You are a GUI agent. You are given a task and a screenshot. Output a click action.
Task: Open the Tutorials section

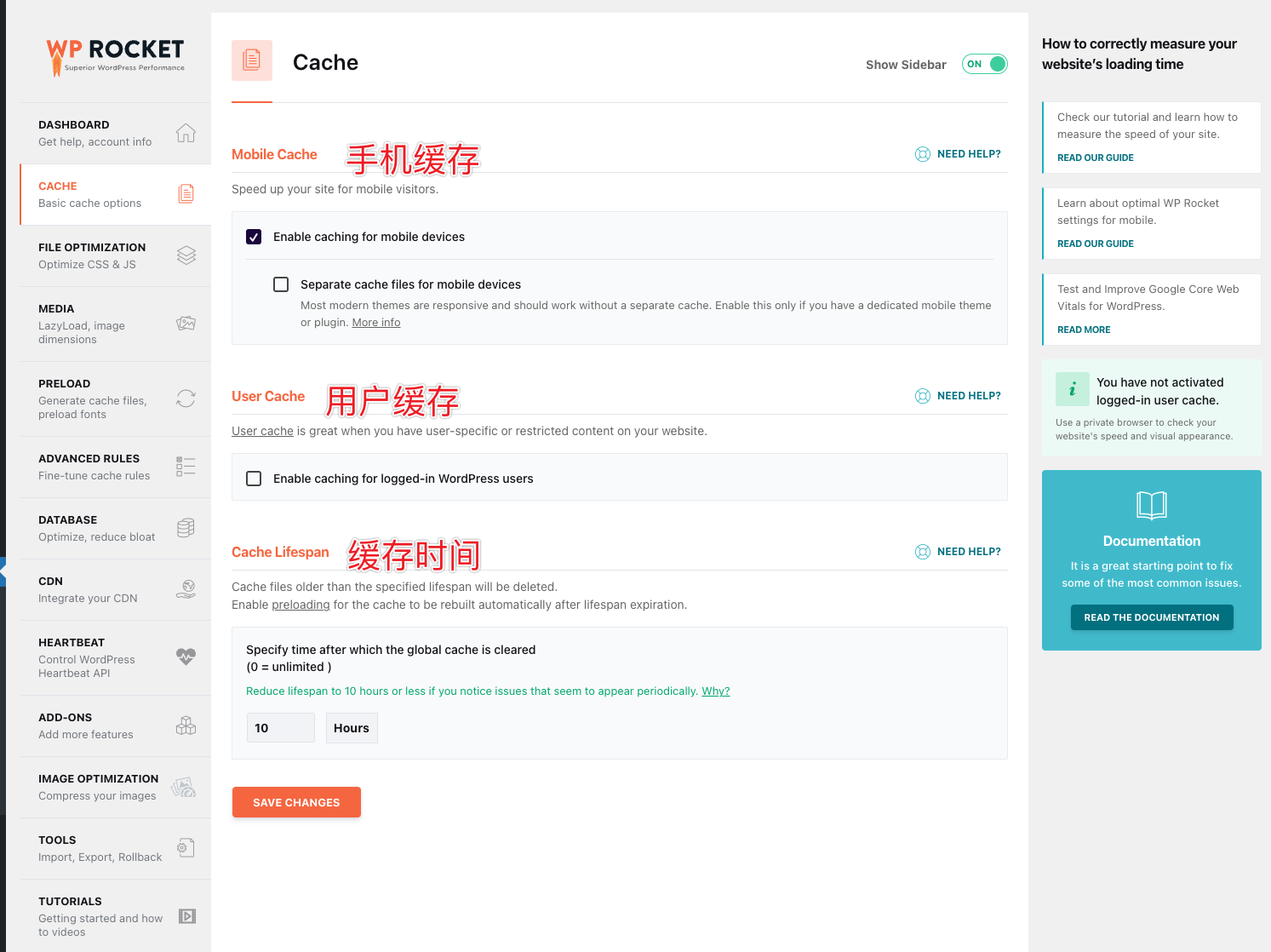(116, 916)
